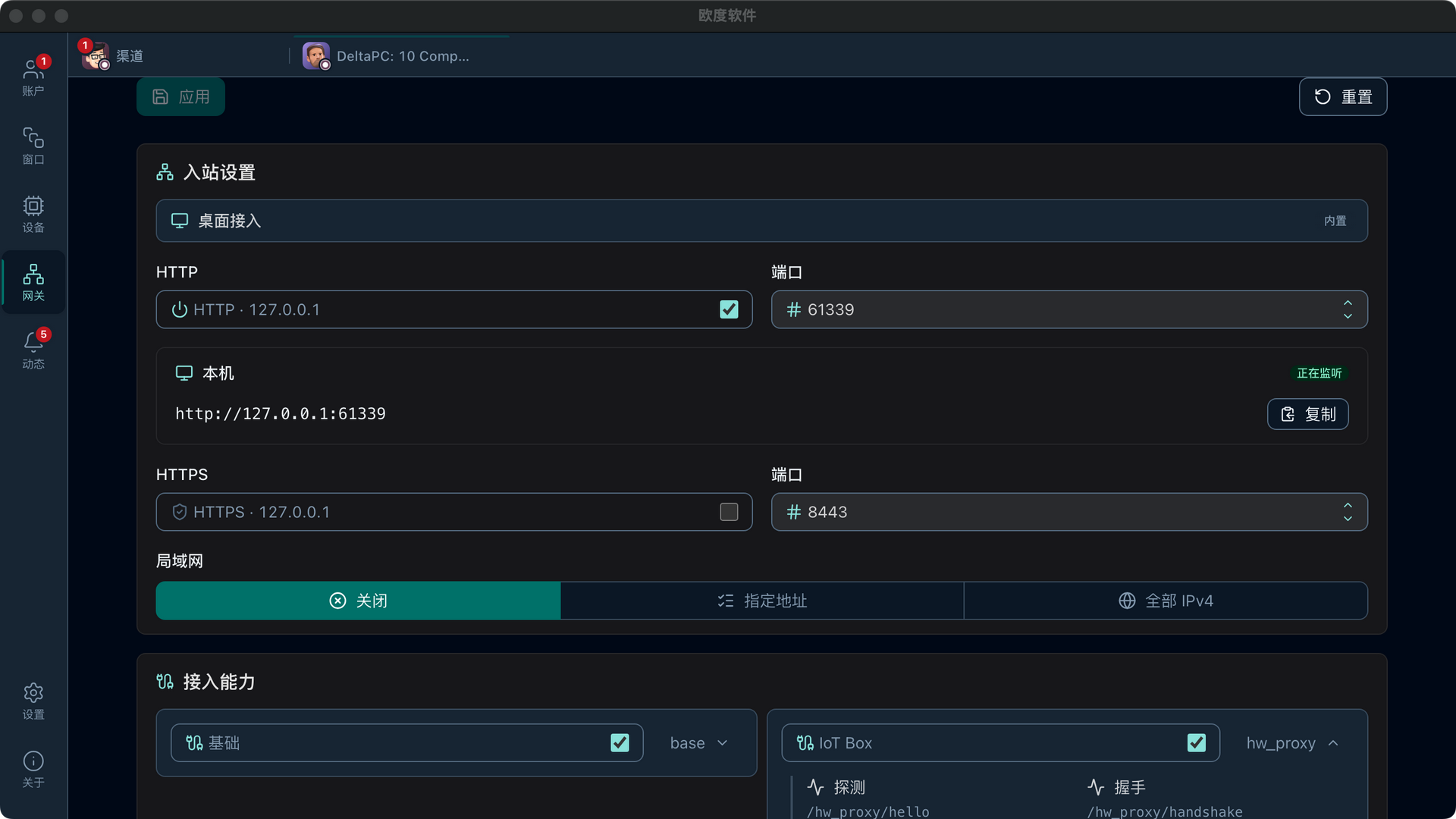Select 关闭 for 局域网 access

358,601
